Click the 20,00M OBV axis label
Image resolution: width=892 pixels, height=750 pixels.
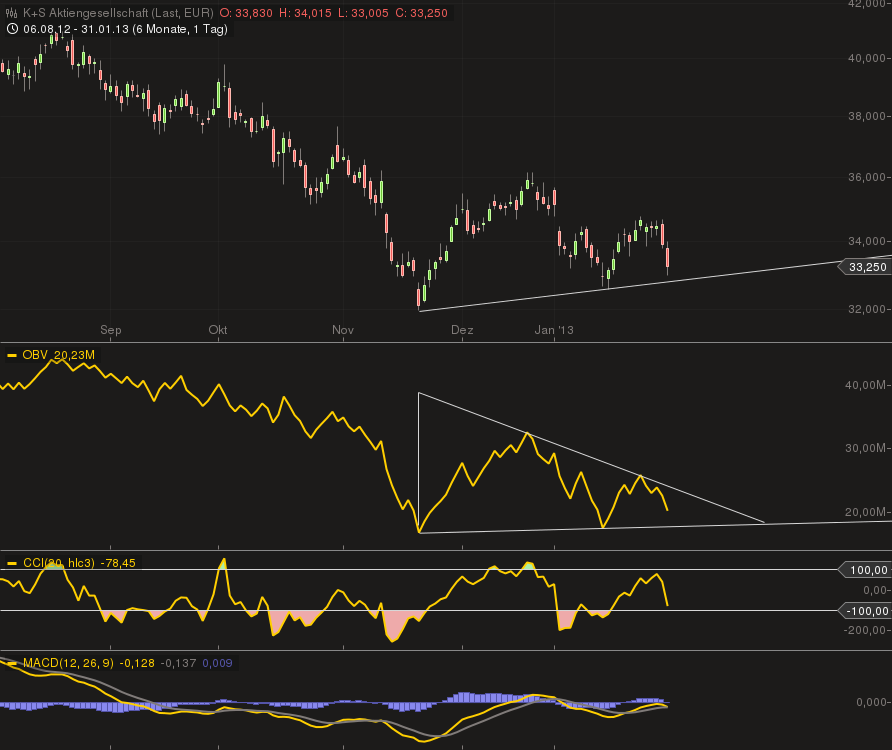click(x=865, y=512)
